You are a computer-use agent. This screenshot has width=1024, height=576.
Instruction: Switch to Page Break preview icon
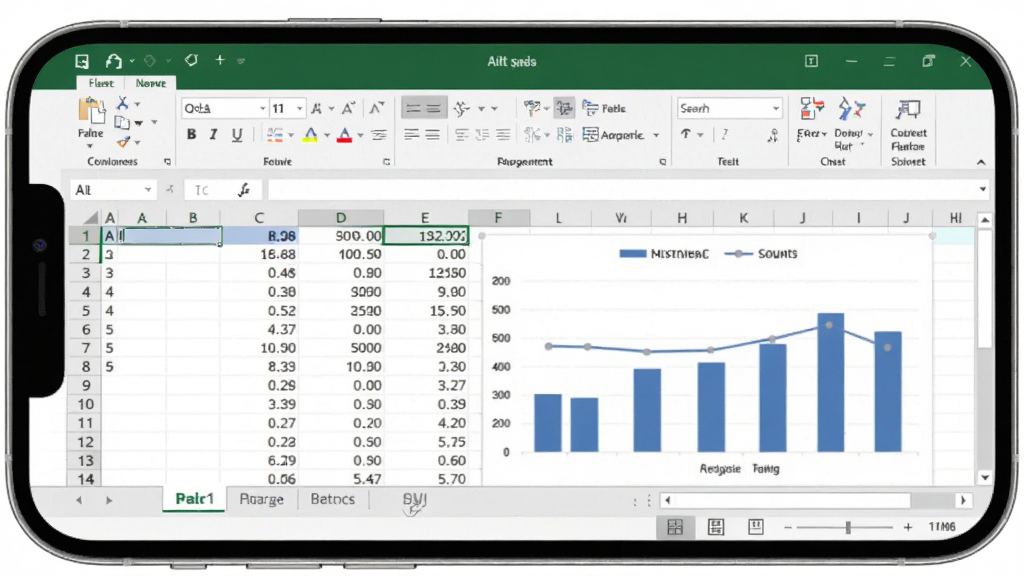pyautogui.click(x=756, y=527)
